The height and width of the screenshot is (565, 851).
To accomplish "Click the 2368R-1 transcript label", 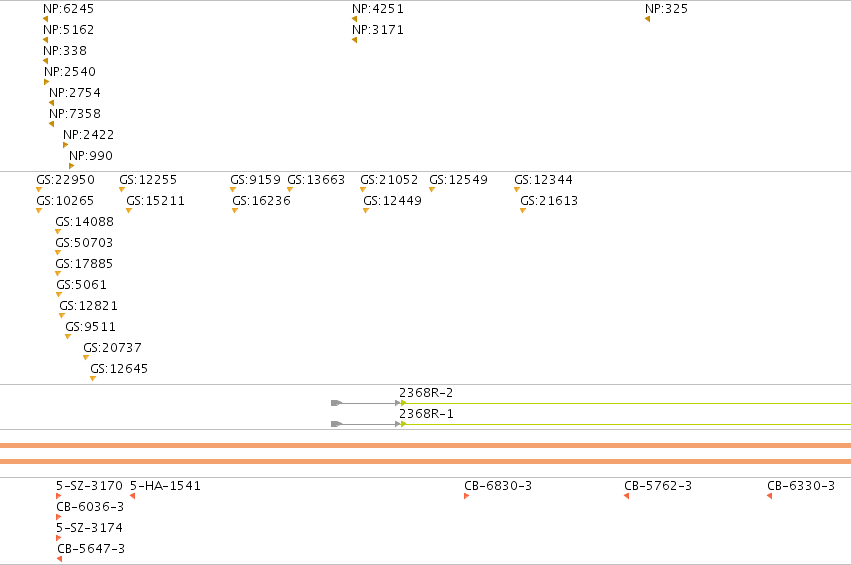I will (x=426, y=414).
